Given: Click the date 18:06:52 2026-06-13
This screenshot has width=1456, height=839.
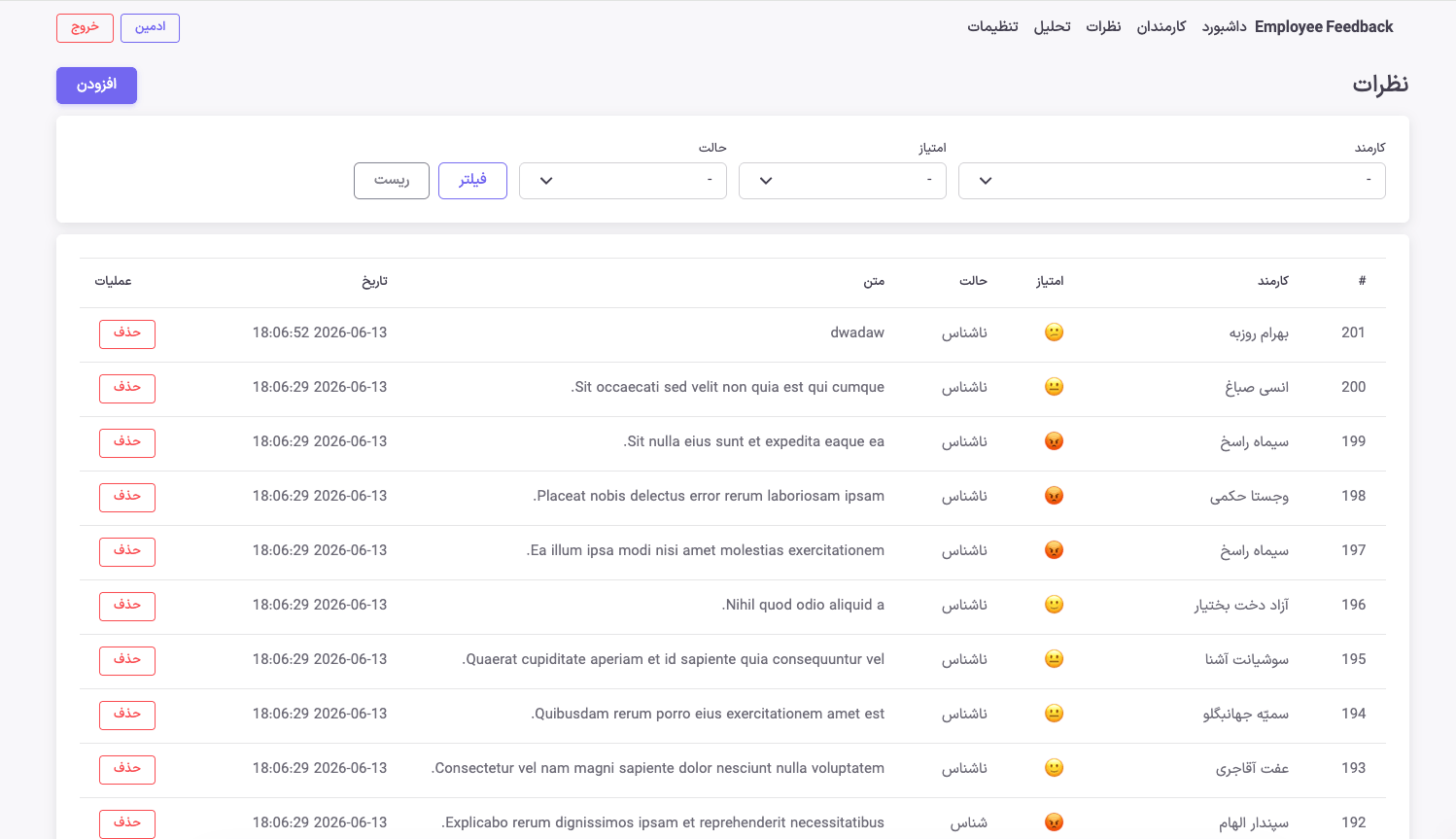Looking at the screenshot, I should coord(320,332).
